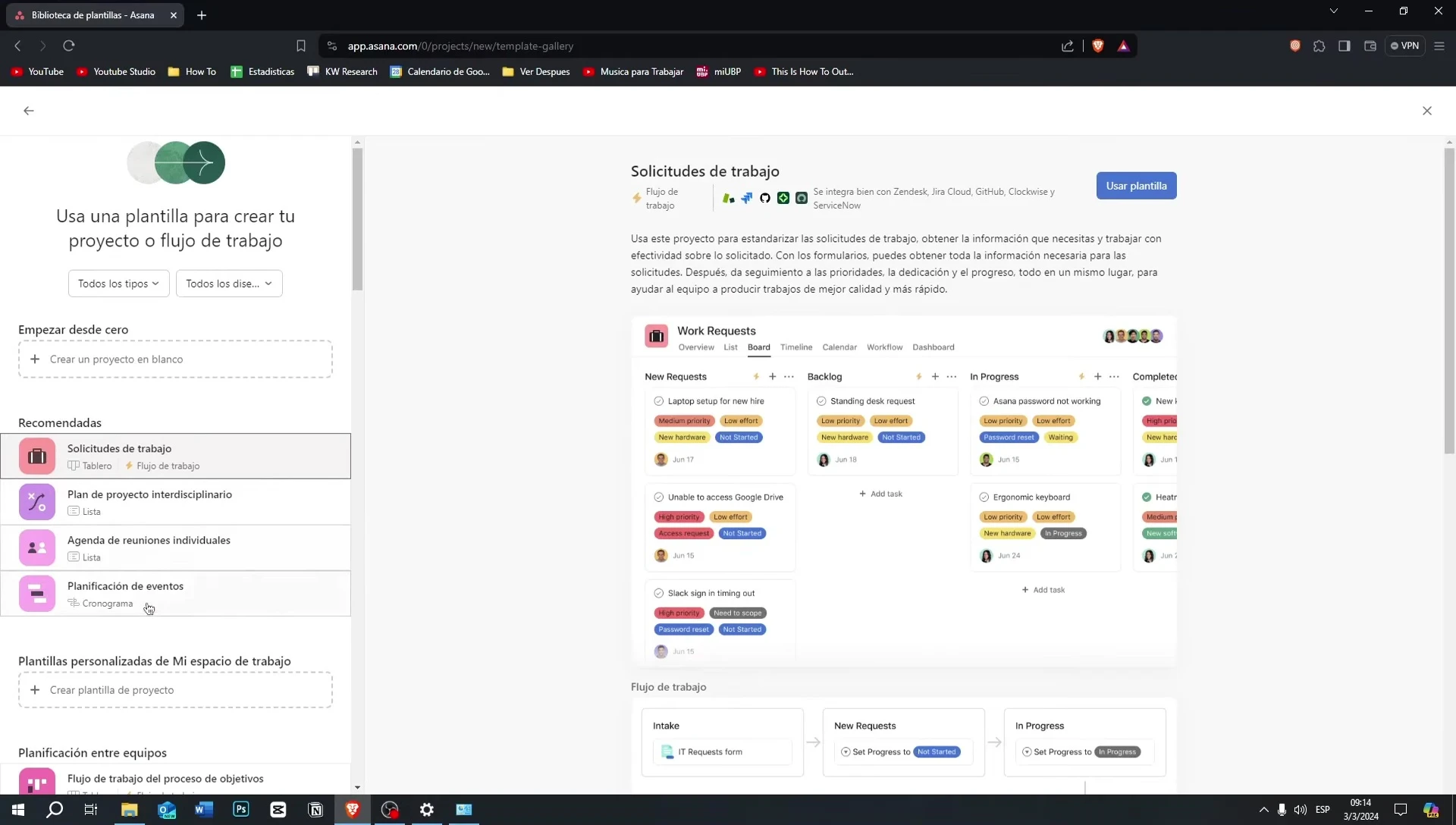The image size is (1456, 825).
Task: Click plus icon for Crear un proyecto en blanco
Action: (35, 359)
